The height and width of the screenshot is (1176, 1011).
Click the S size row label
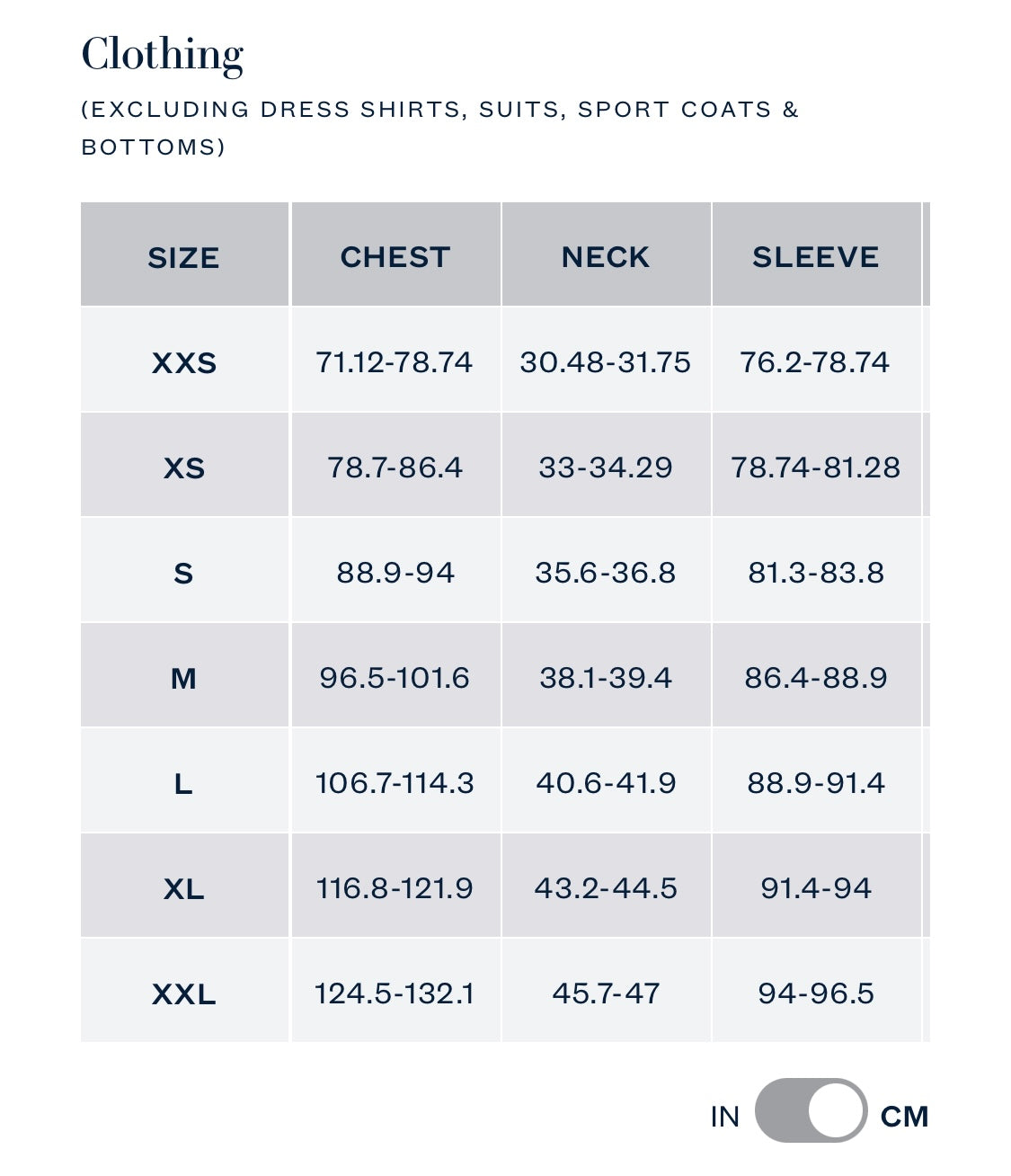click(x=183, y=573)
